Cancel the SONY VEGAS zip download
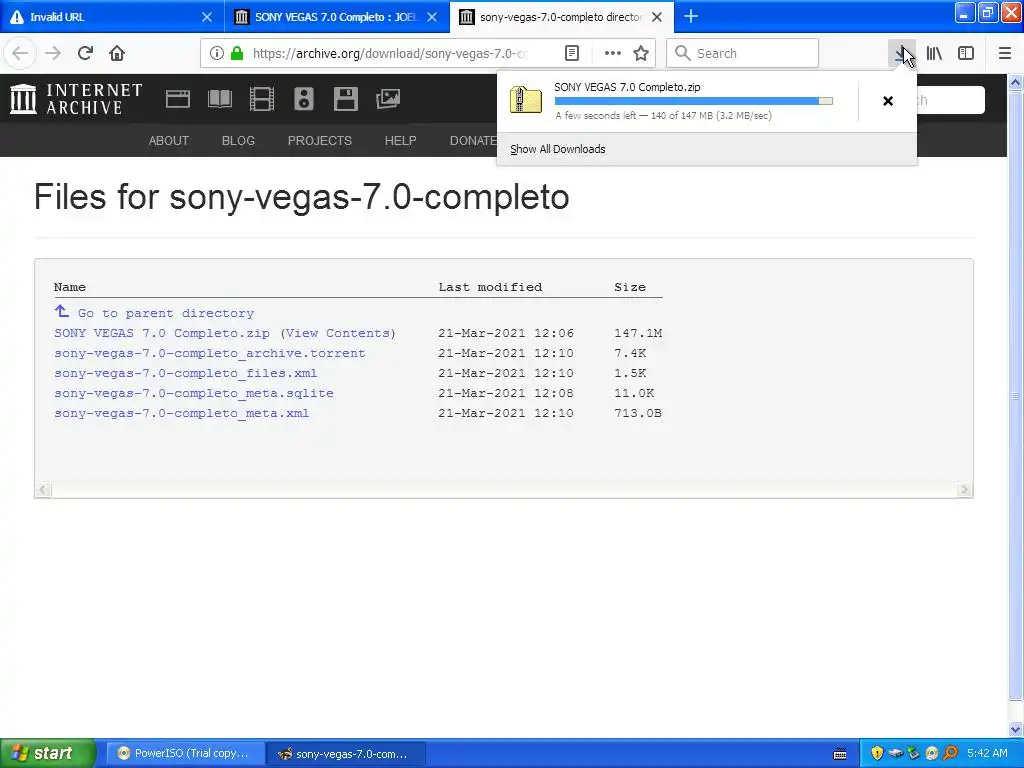The height and width of the screenshot is (768, 1024). pos(888,101)
